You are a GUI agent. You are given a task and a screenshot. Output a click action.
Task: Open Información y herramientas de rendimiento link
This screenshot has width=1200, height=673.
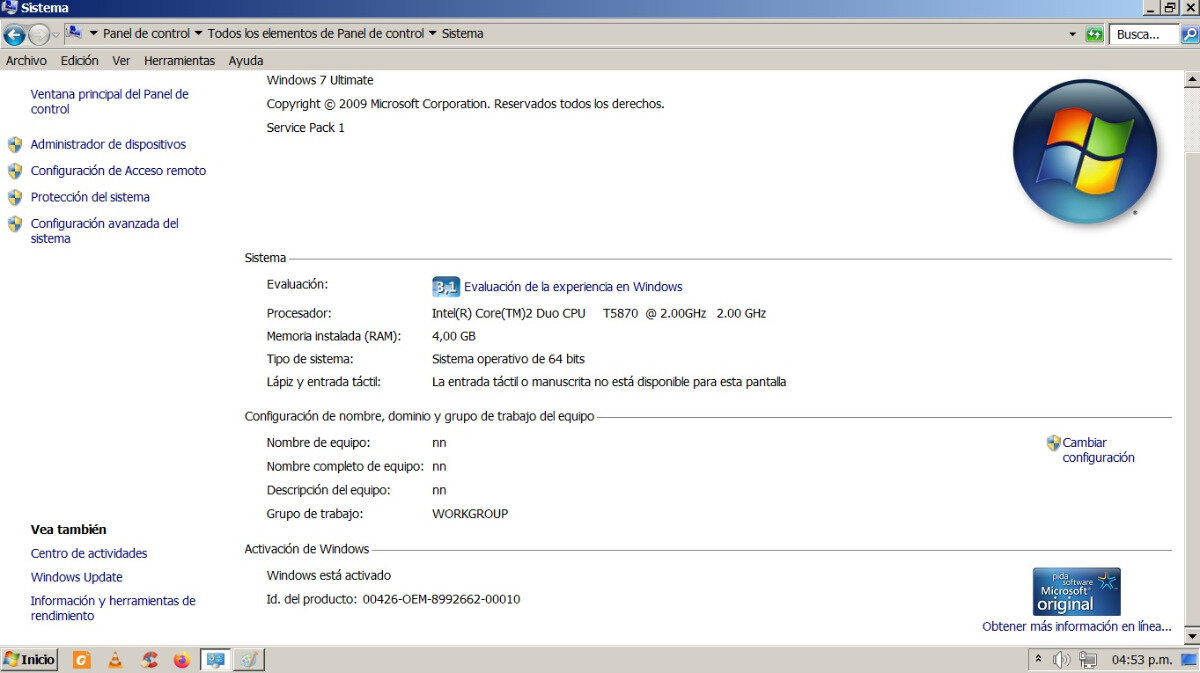[113, 608]
